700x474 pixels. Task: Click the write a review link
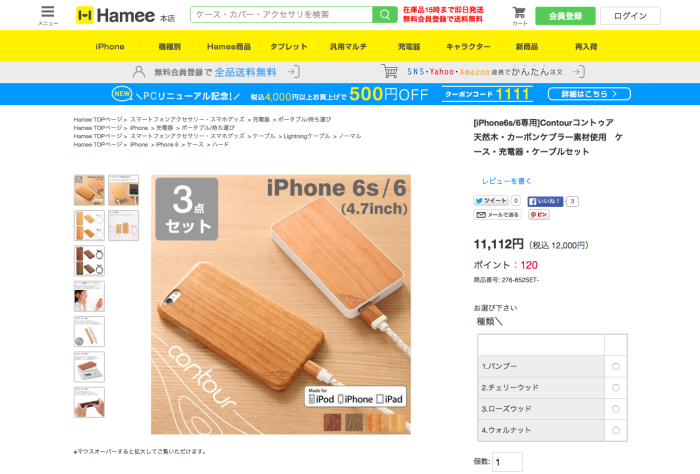tap(506, 181)
